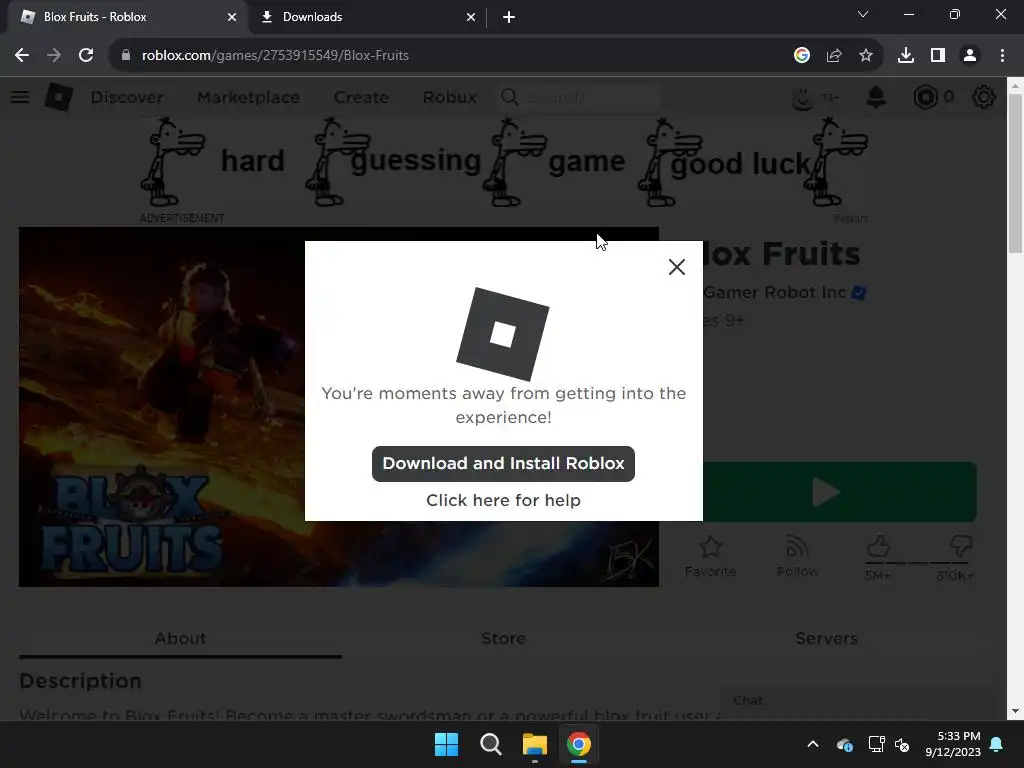This screenshot has width=1024, height=768.
Task: Favorite the Blox Fruits experience
Action: tap(711, 556)
